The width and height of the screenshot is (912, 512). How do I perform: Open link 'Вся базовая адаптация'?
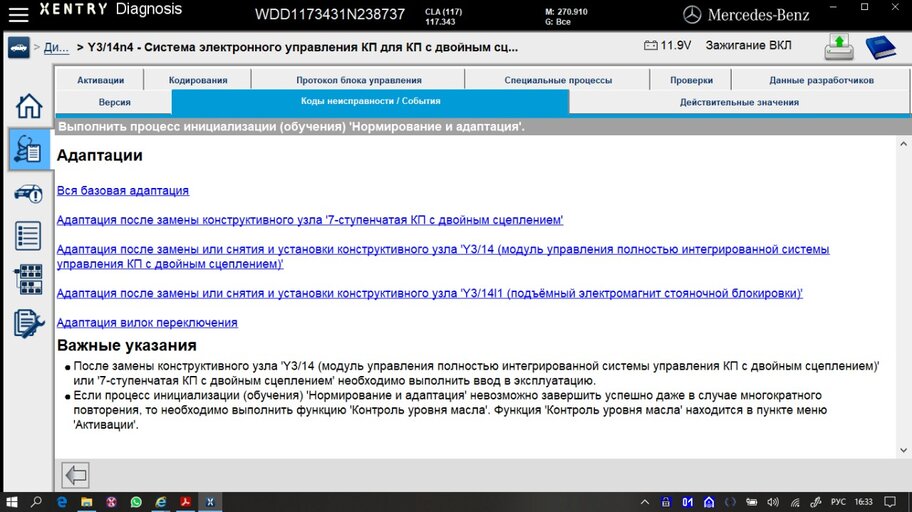123,190
